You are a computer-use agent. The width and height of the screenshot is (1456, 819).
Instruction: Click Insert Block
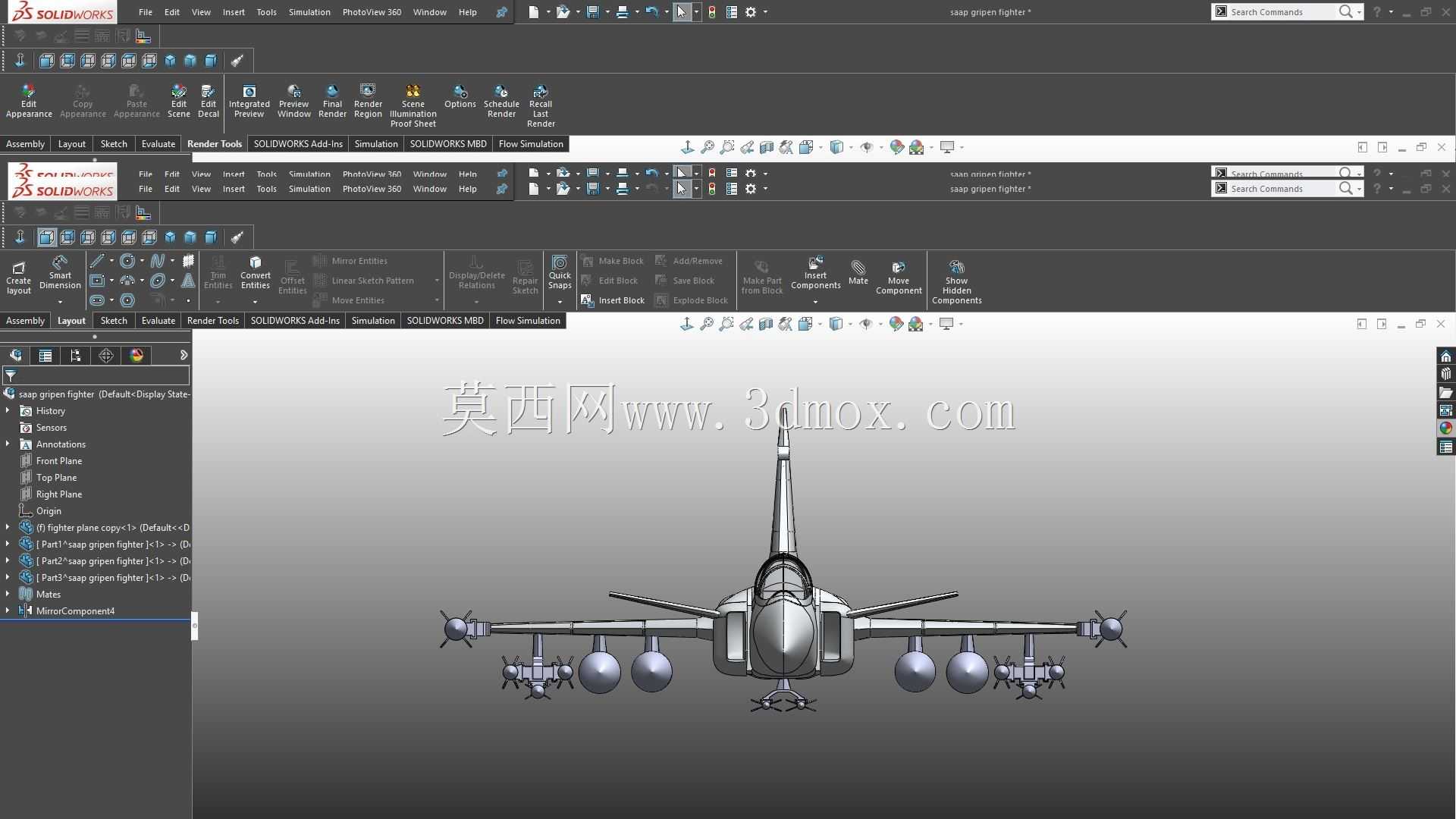coord(613,300)
